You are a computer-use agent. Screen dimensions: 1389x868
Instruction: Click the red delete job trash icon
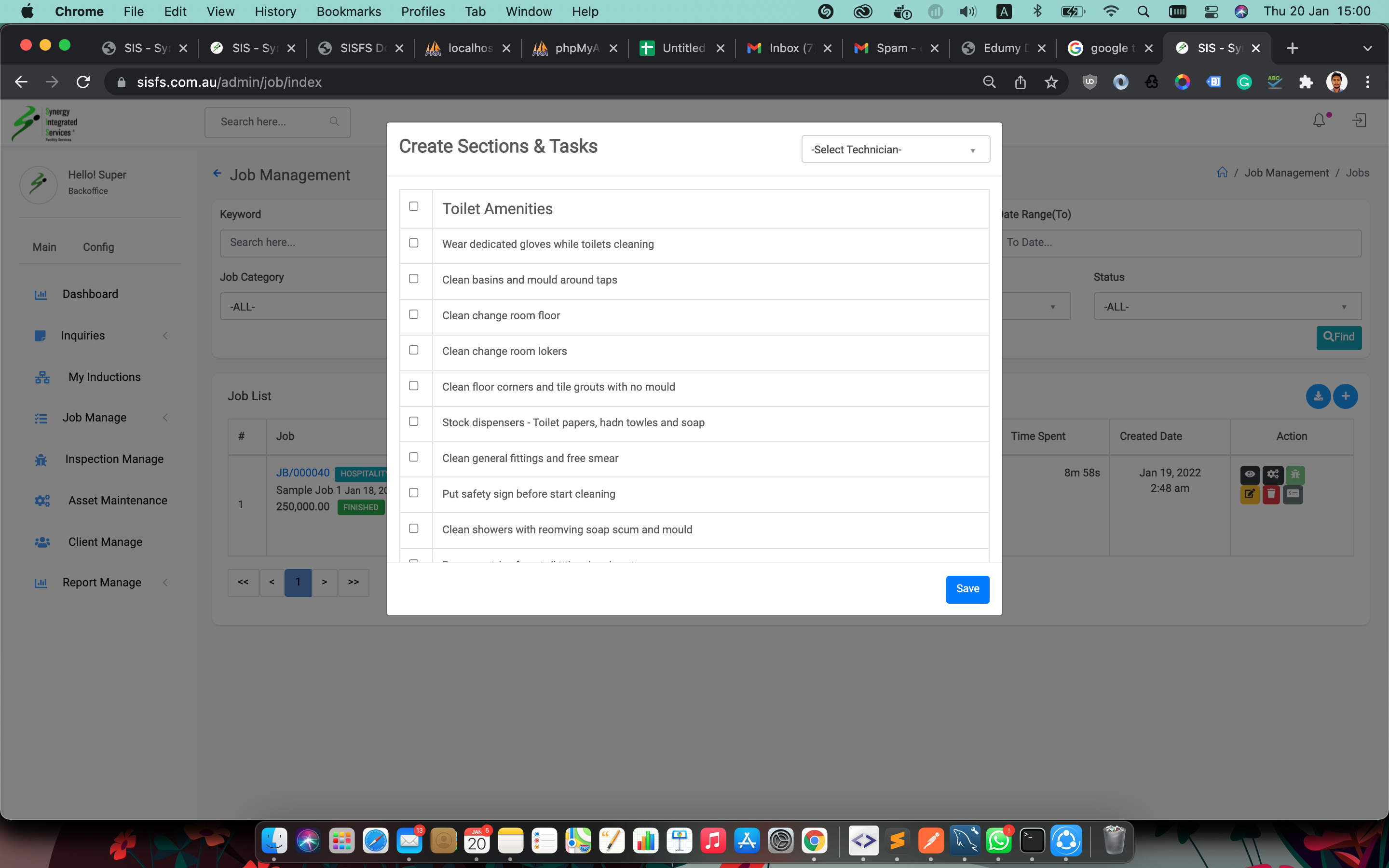[1271, 494]
